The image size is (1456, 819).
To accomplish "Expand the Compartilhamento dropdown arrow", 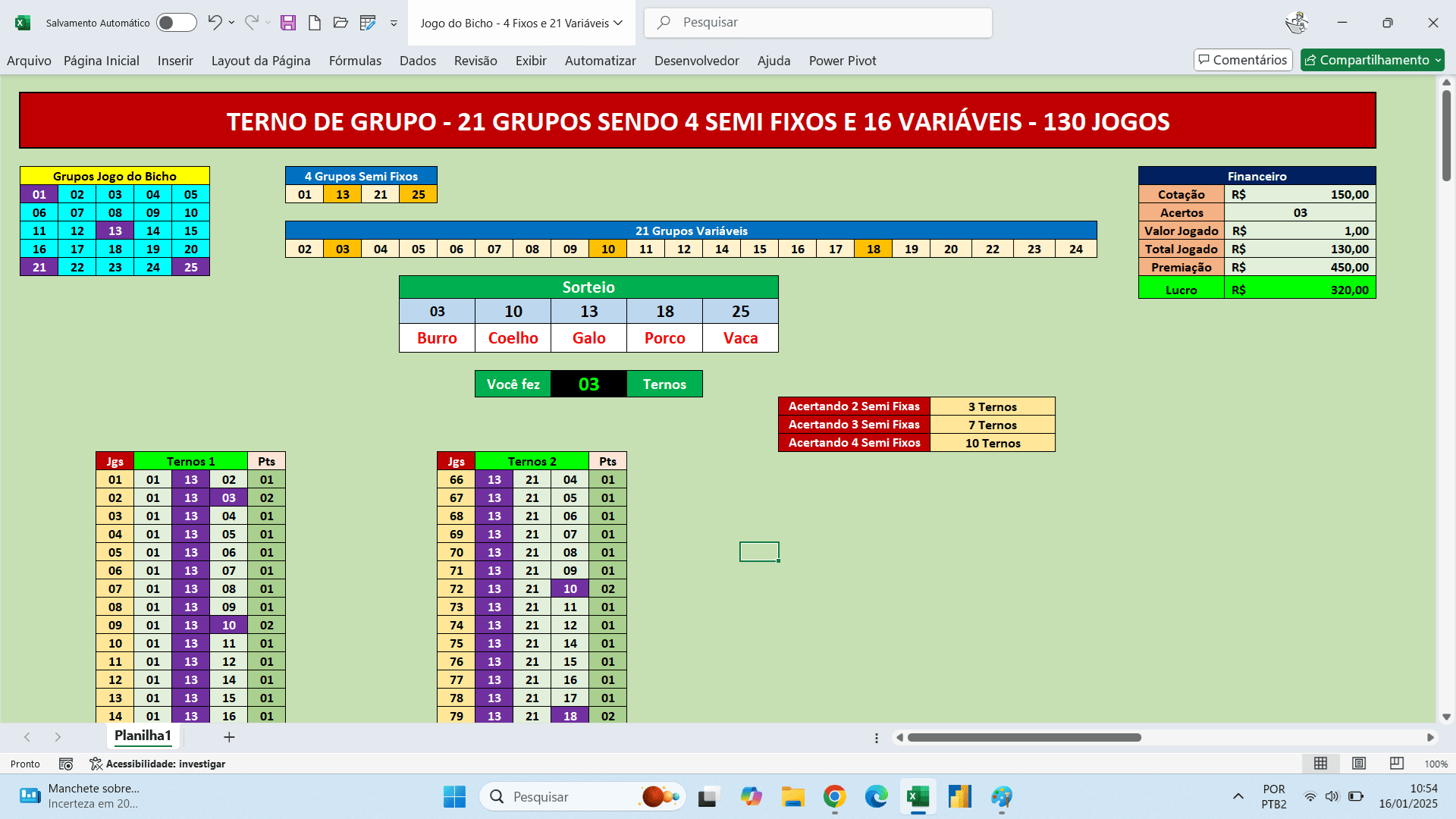I will point(1438,60).
